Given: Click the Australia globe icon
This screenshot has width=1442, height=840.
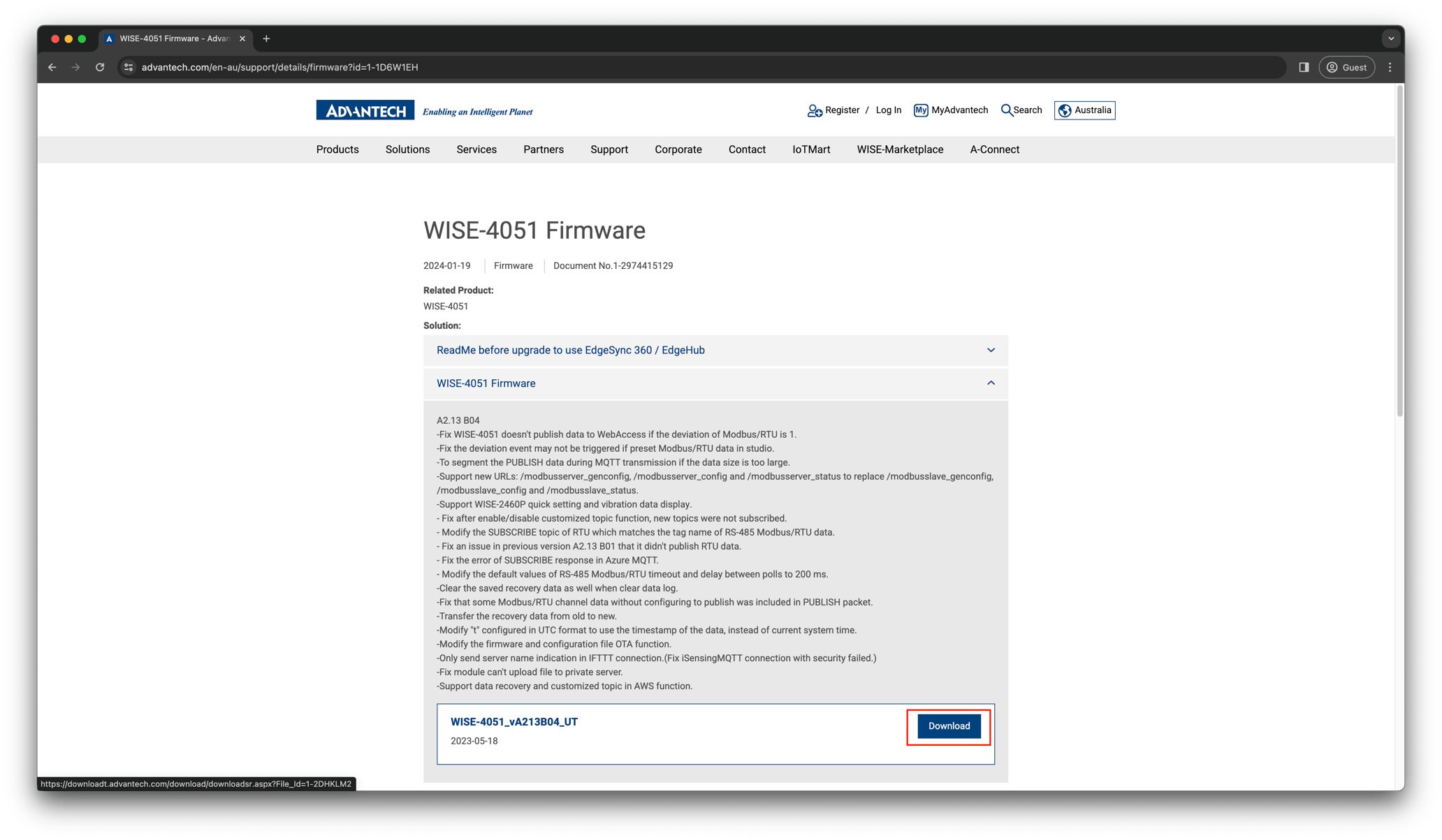Looking at the screenshot, I should point(1065,110).
